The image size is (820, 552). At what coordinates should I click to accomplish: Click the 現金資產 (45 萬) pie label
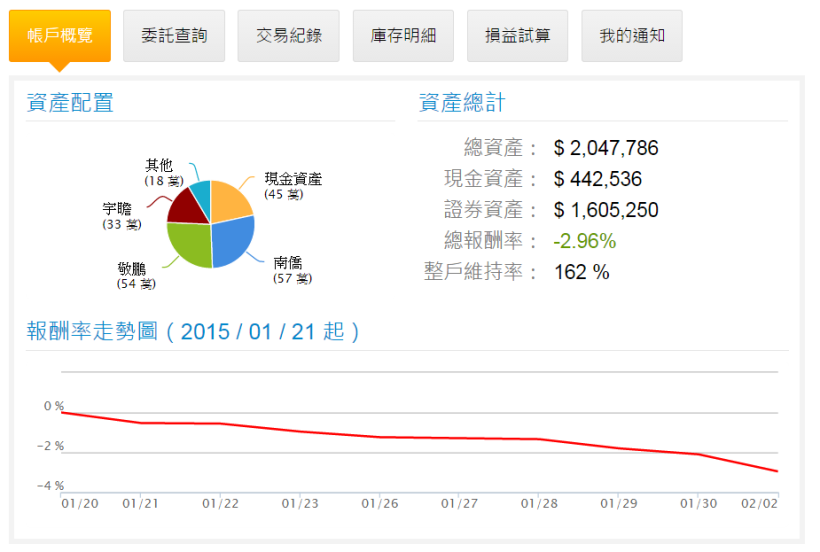click(x=293, y=186)
